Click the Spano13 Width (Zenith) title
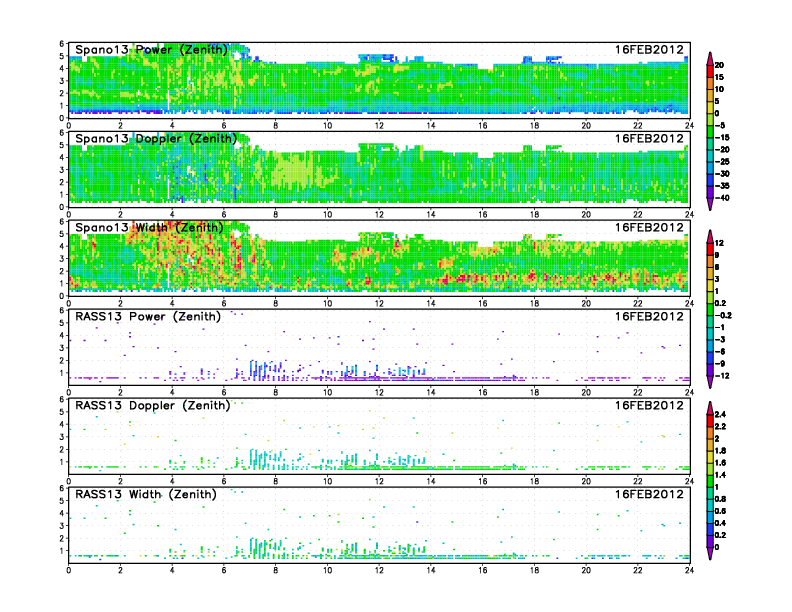The image size is (792, 612). pos(151,227)
